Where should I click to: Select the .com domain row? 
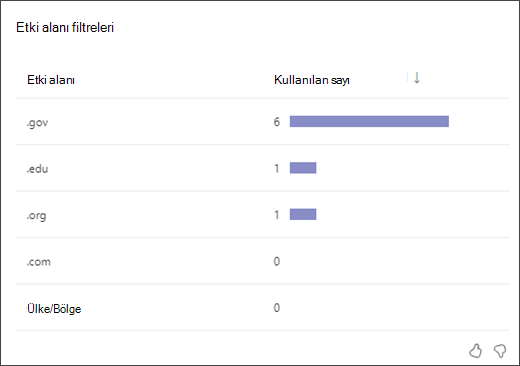pos(262,261)
